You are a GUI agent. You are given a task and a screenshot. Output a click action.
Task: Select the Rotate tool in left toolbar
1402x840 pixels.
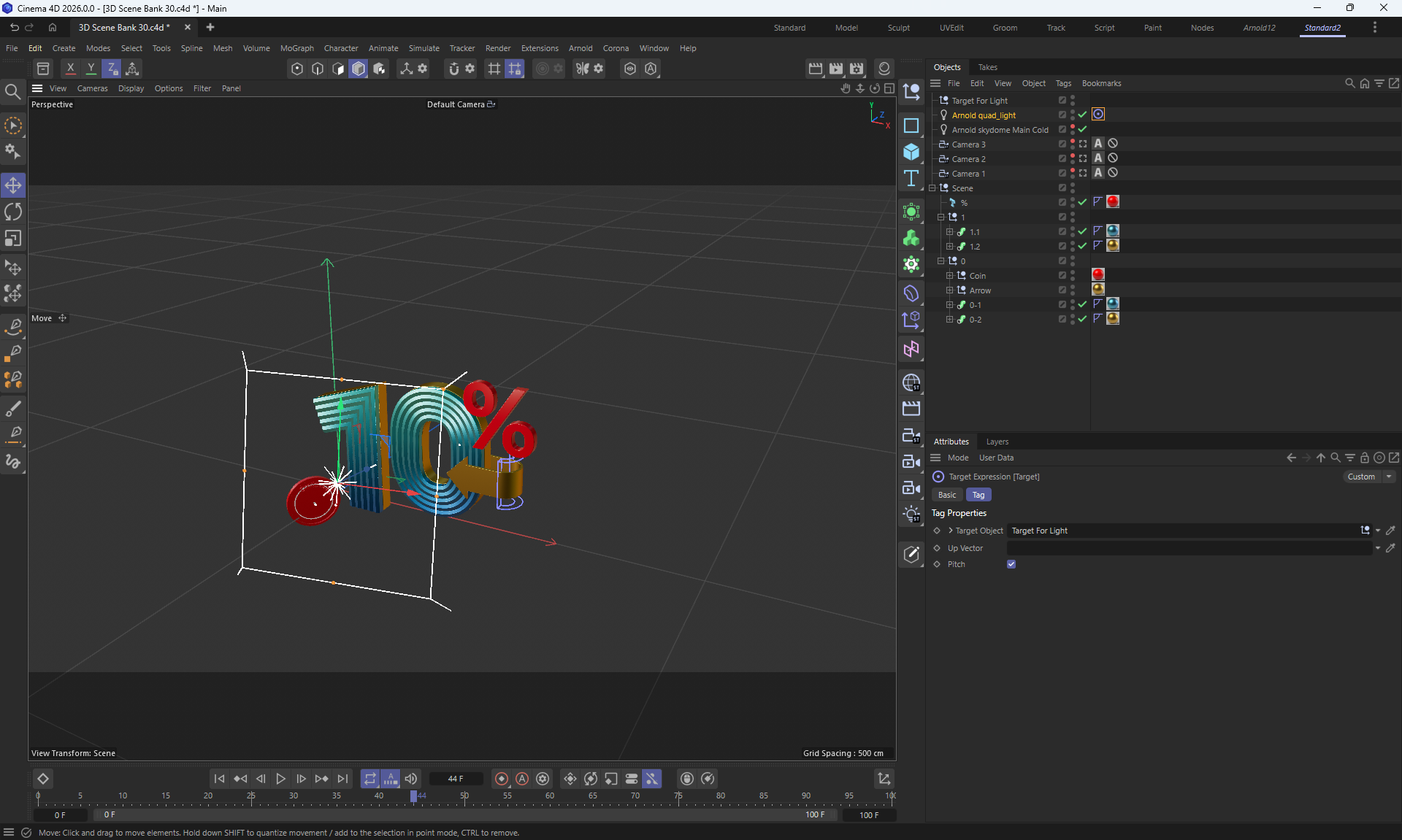point(13,212)
